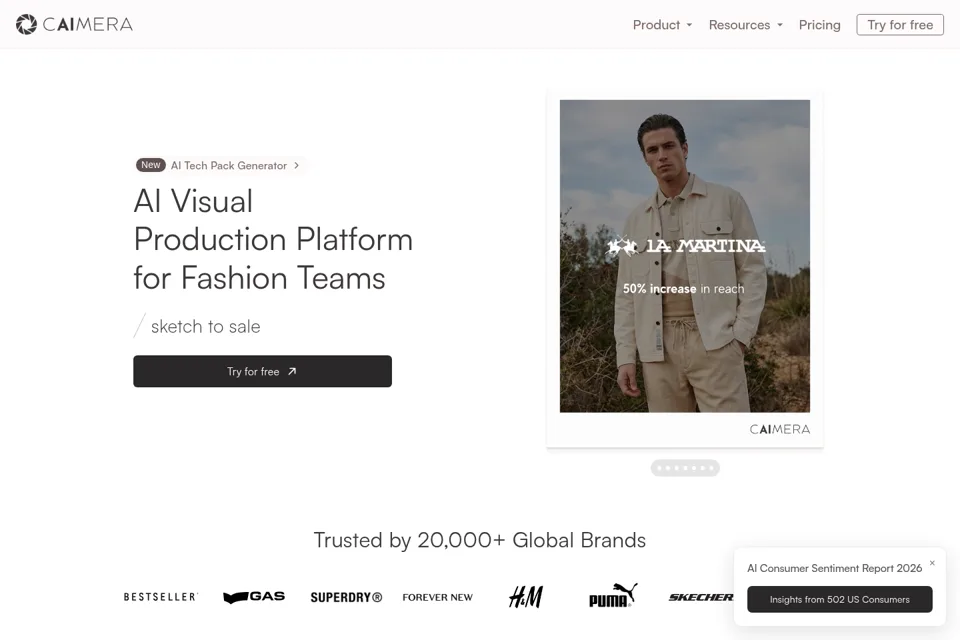Click the outlined Try for free header button

900,25
